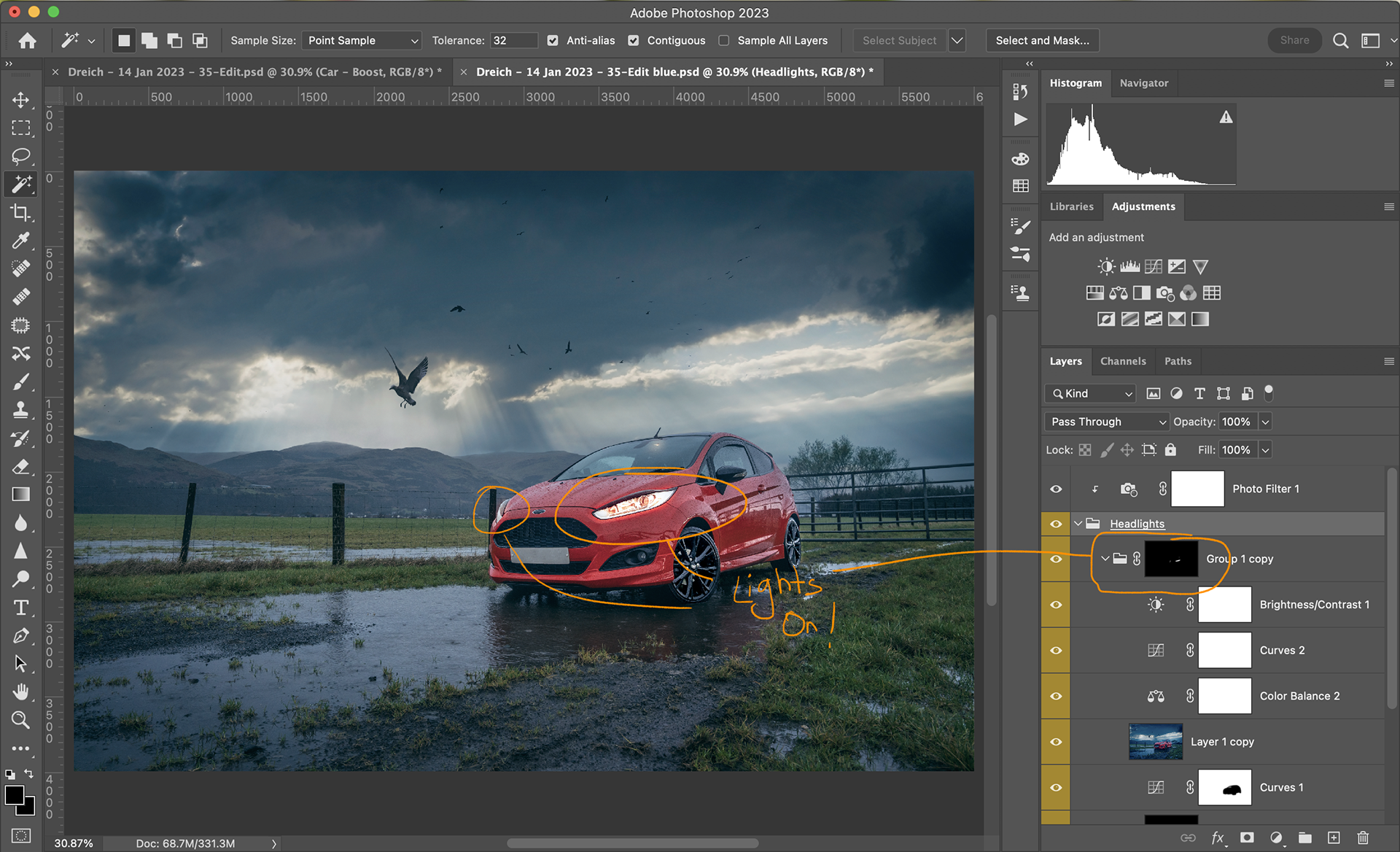Select the Move tool
Image resolution: width=1400 pixels, height=852 pixels.
pos(21,100)
